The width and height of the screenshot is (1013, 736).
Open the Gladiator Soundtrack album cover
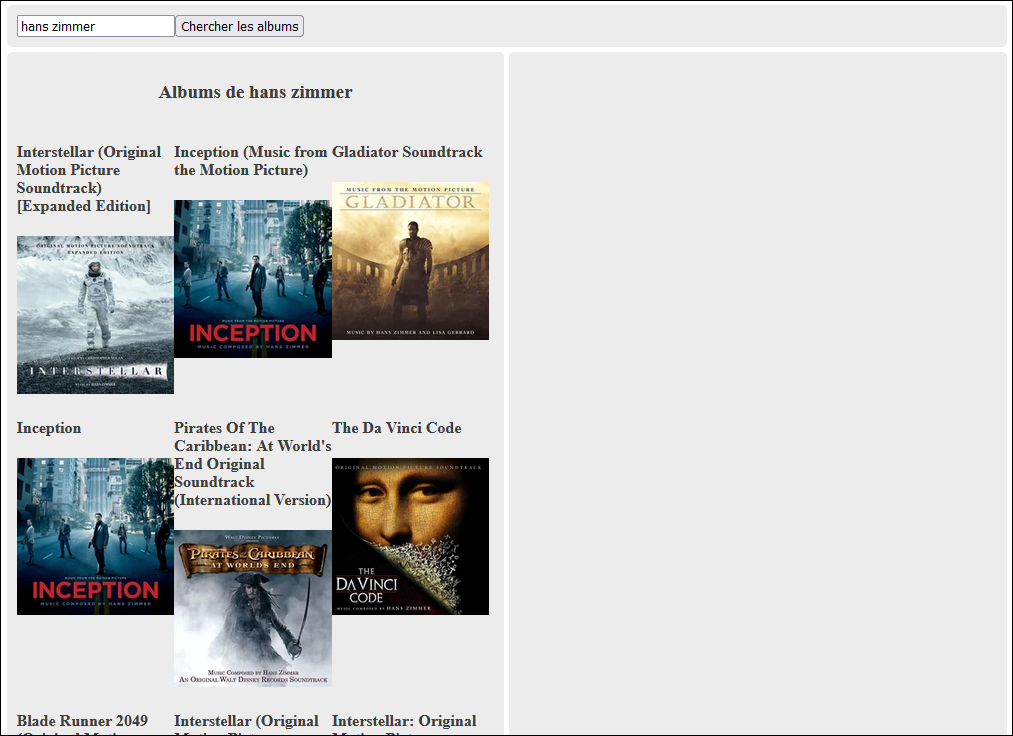pos(410,260)
